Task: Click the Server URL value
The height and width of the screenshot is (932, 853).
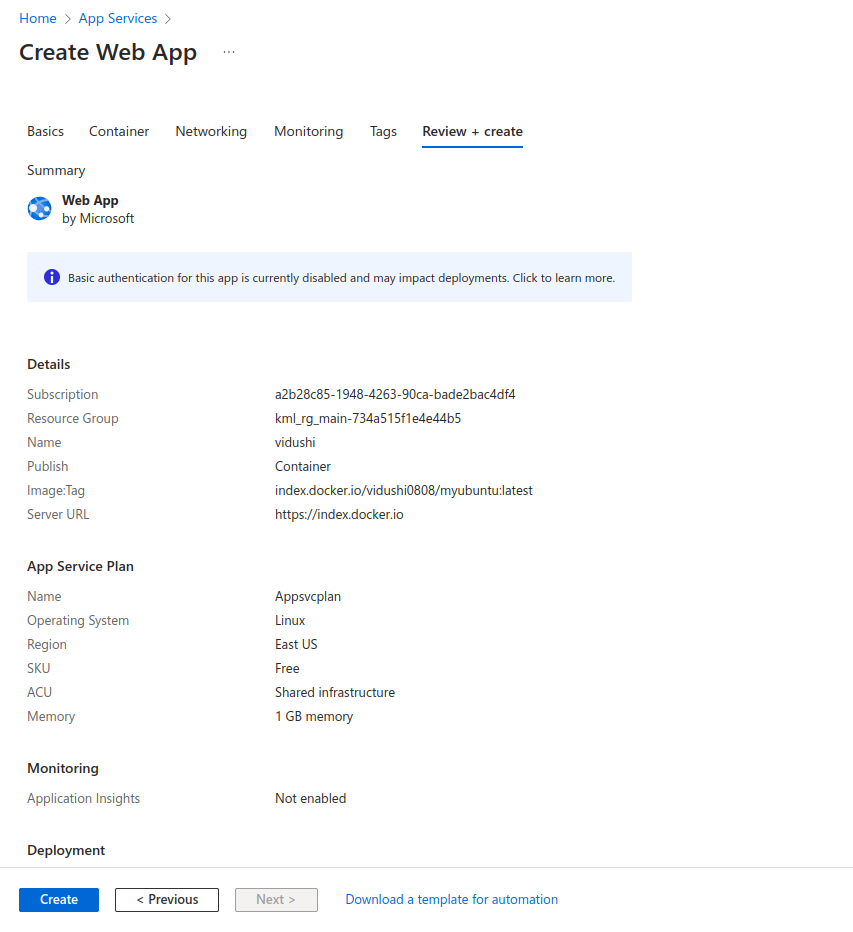Action: point(339,514)
